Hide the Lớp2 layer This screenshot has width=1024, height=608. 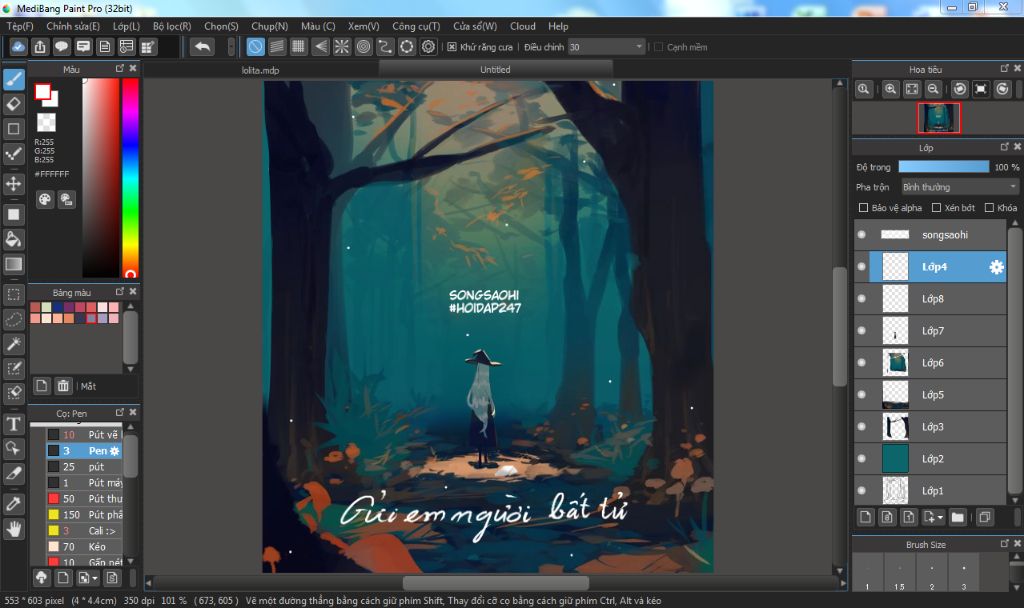click(861, 458)
